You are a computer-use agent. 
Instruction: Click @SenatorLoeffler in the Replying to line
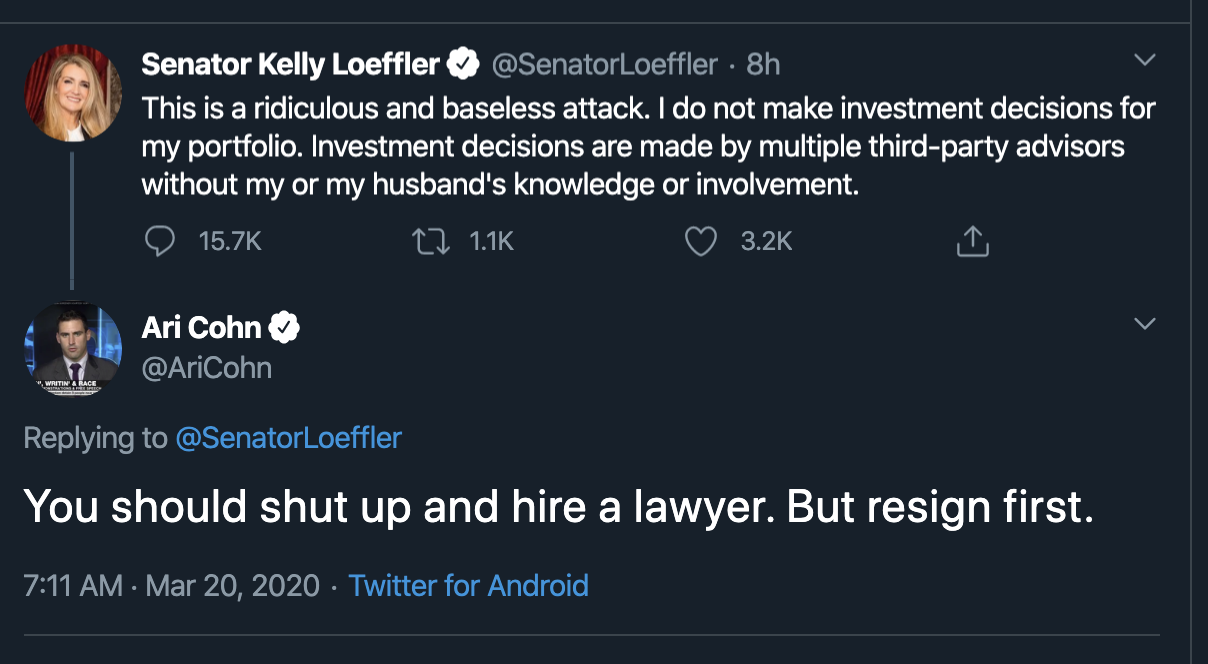pyautogui.click(x=288, y=438)
